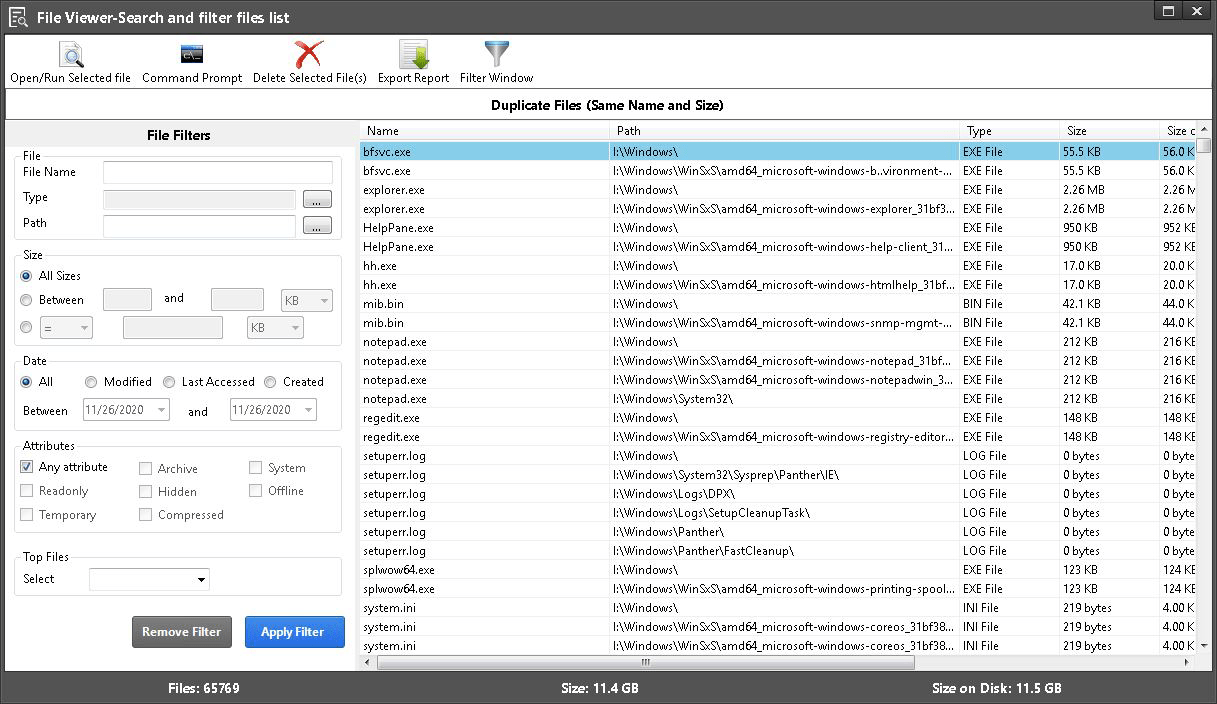
Task: Click the Apply Filter button
Action: [295, 632]
